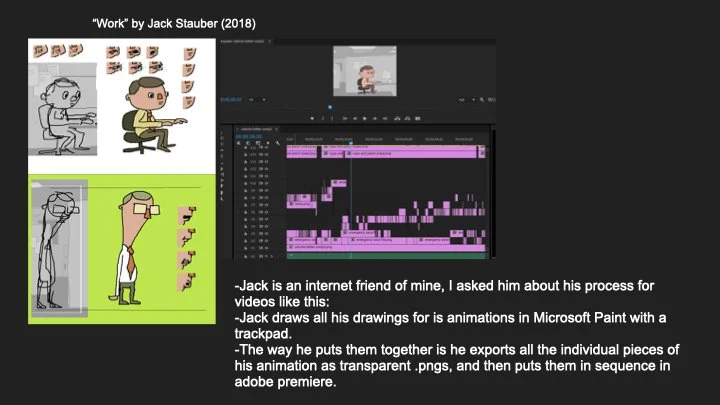Screen dimensions: 720x405
Task: Select the Timeline panel sequence tab
Action: (x=257, y=129)
